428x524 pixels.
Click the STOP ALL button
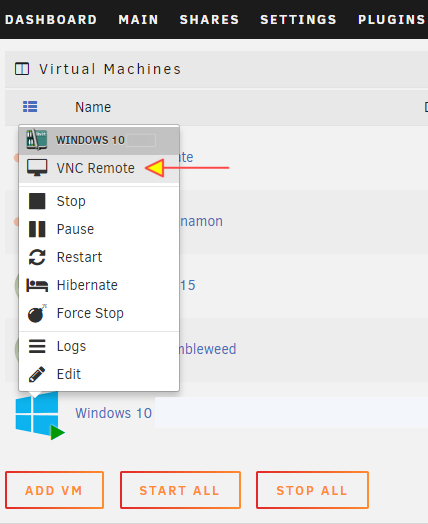(x=312, y=490)
